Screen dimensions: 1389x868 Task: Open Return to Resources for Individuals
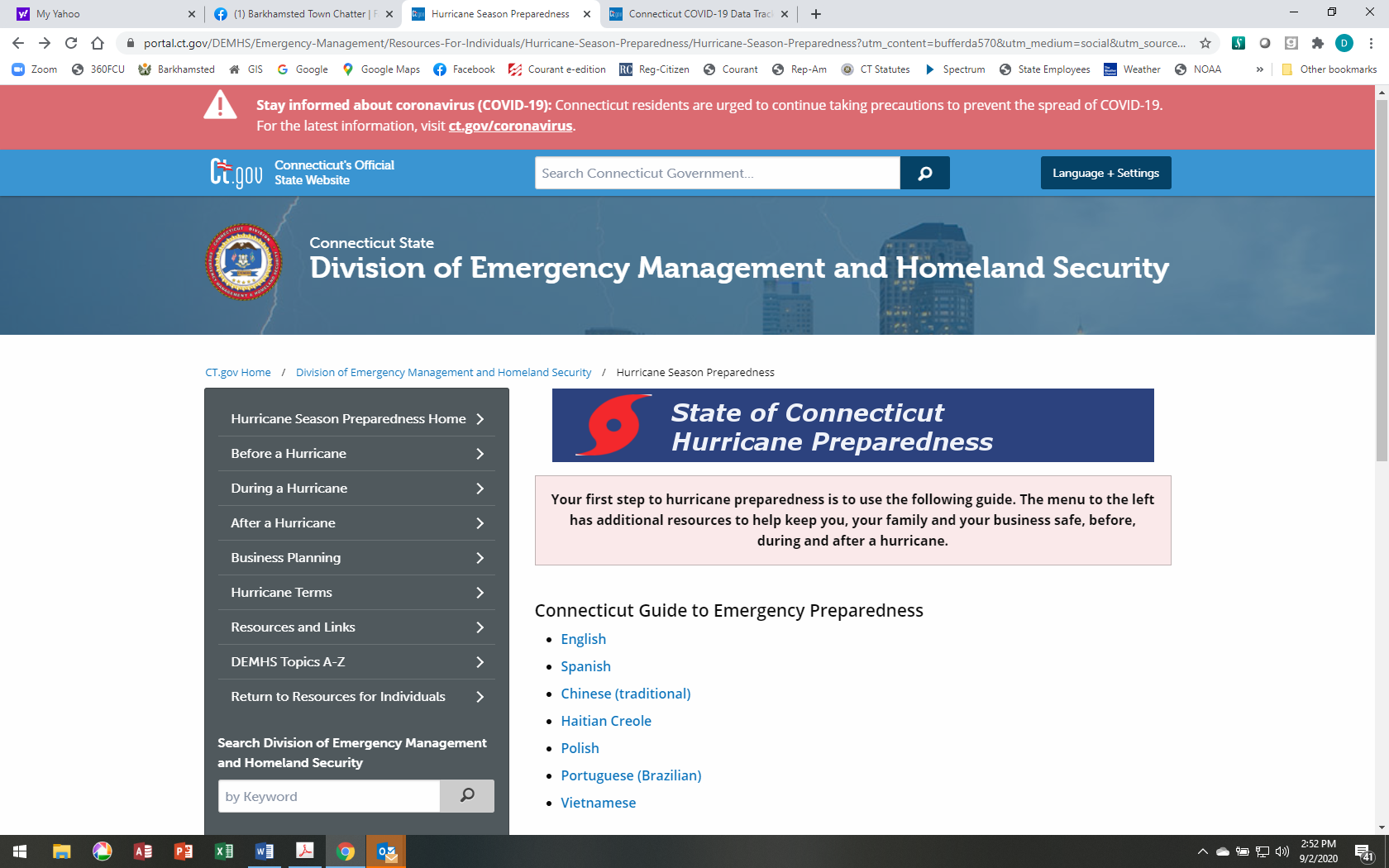tap(356, 697)
